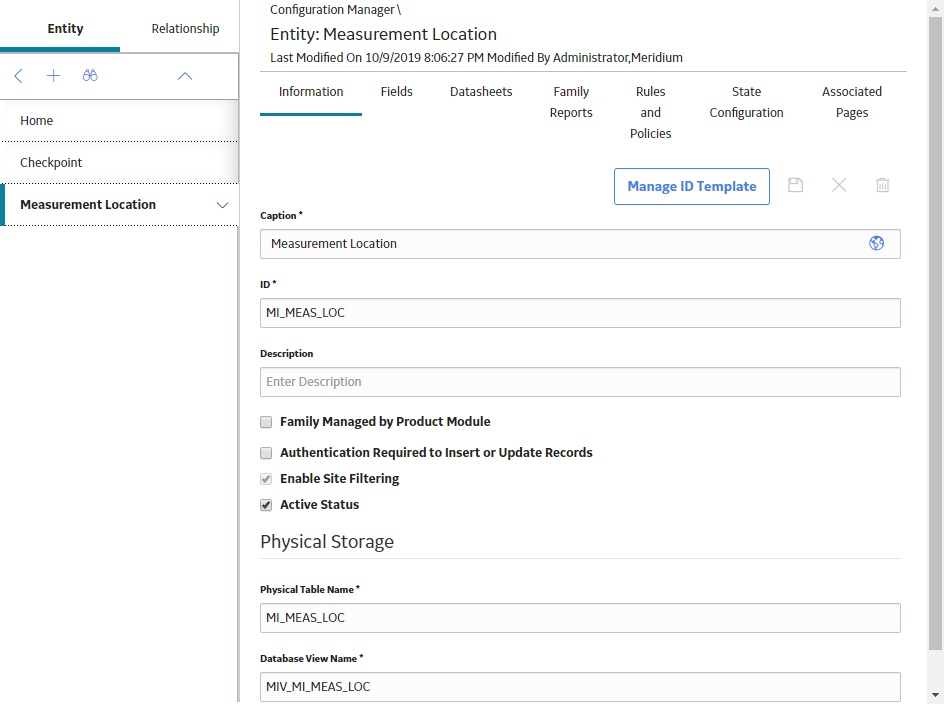Click the back arrow icon in left panel
This screenshot has width=944, height=704.
pyautogui.click(x=19, y=76)
